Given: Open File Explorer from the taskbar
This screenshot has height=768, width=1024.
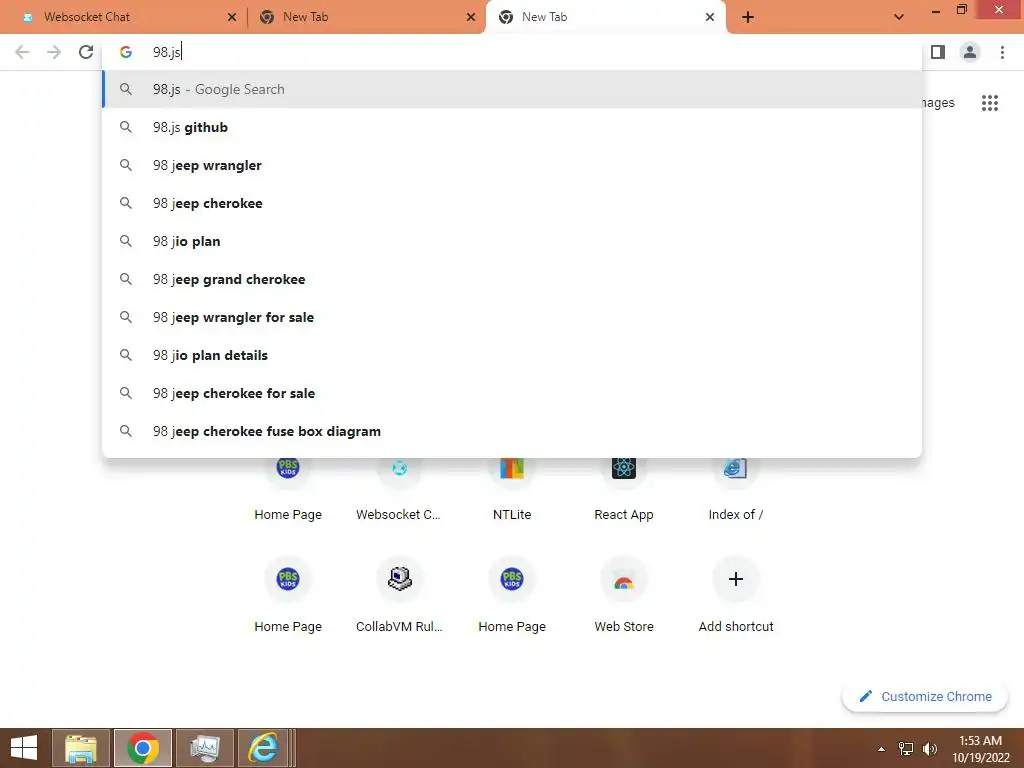Looking at the screenshot, I should [x=80, y=748].
